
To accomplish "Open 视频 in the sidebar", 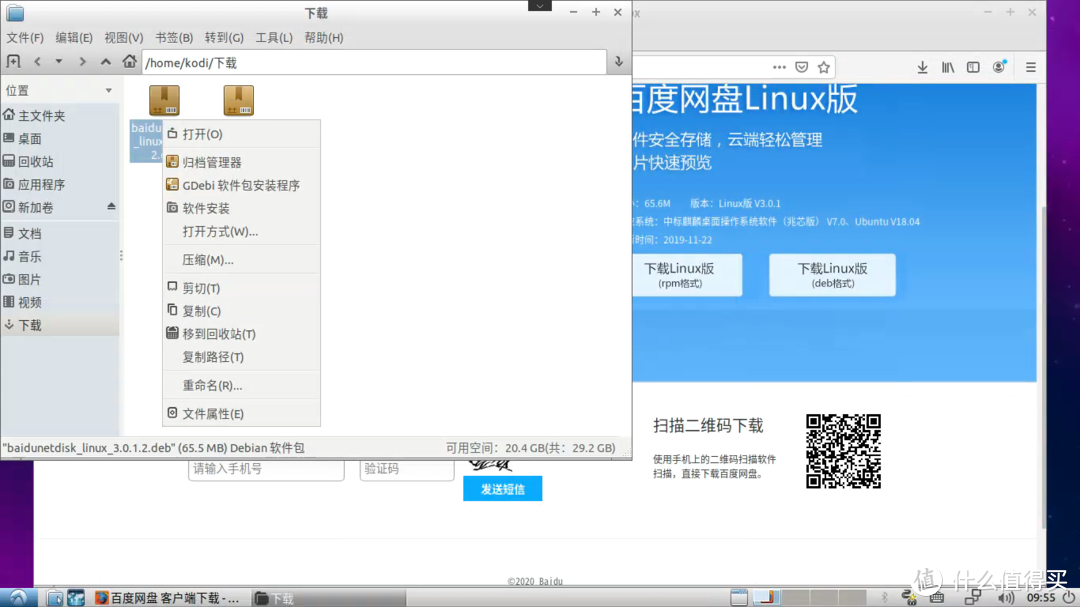I will click(60, 302).
